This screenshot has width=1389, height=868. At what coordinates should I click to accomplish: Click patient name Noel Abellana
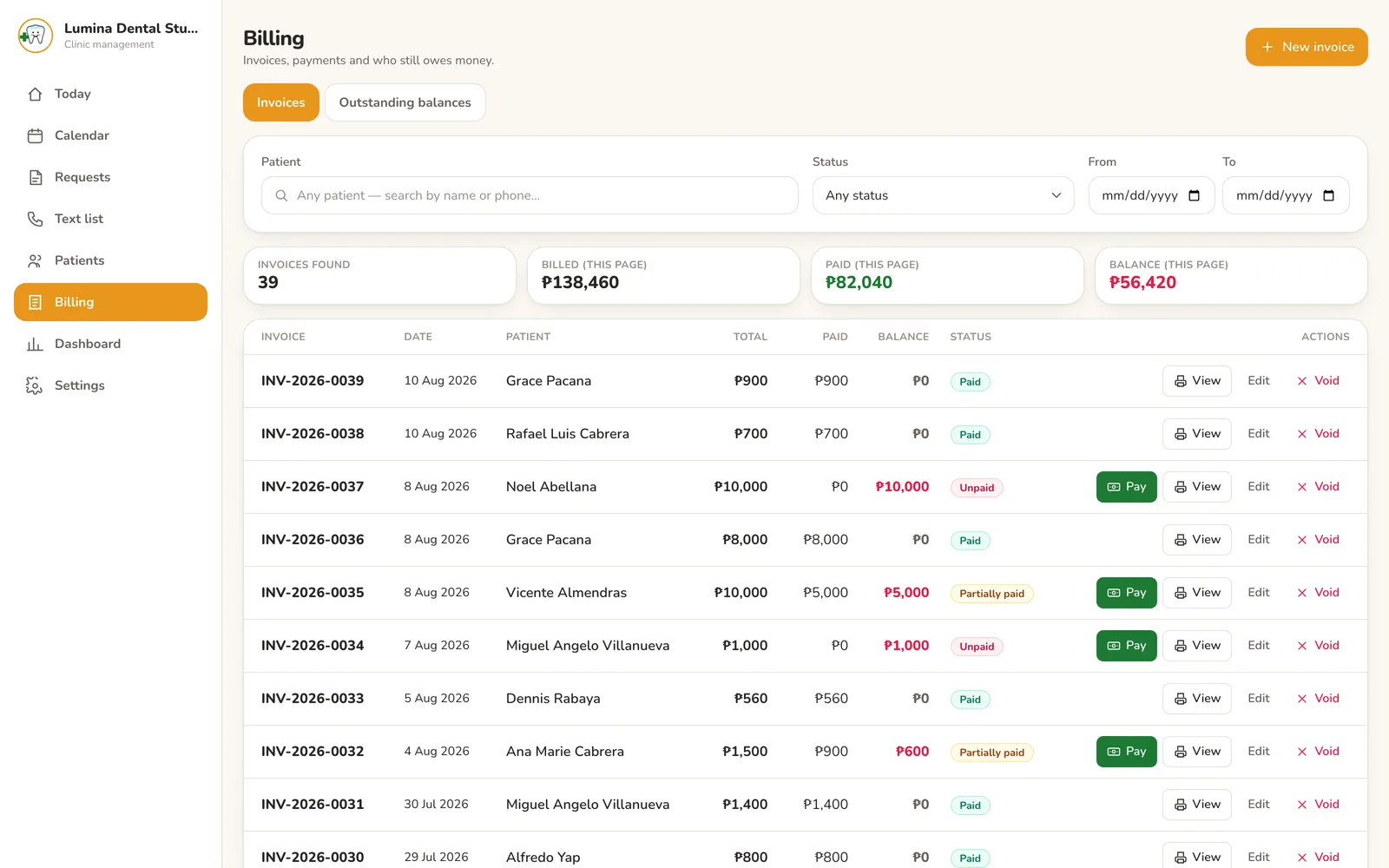pyautogui.click(x=551, y=487)
